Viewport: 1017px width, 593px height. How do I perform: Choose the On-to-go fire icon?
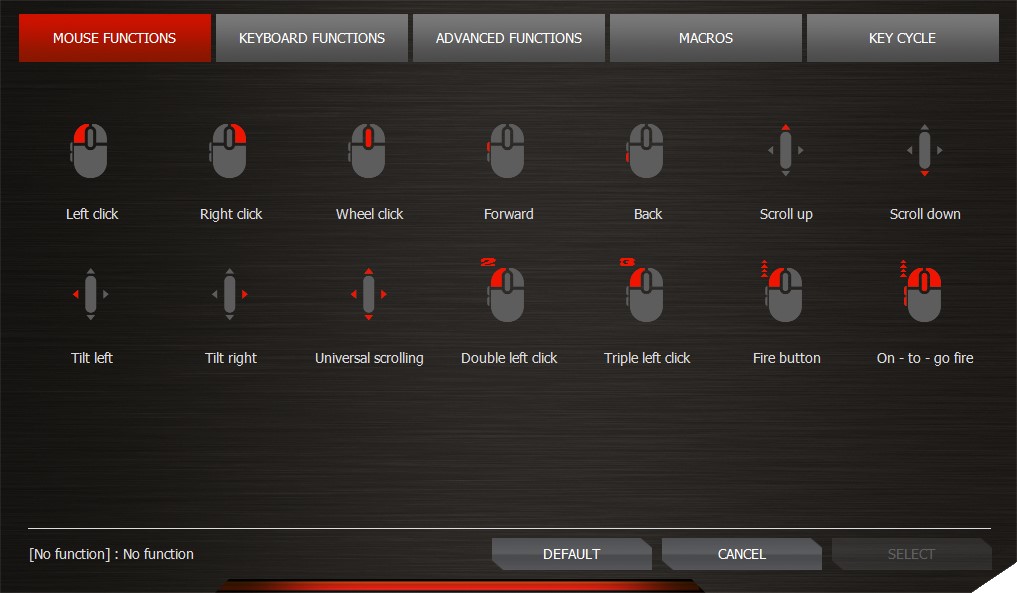tap(925, 293)
